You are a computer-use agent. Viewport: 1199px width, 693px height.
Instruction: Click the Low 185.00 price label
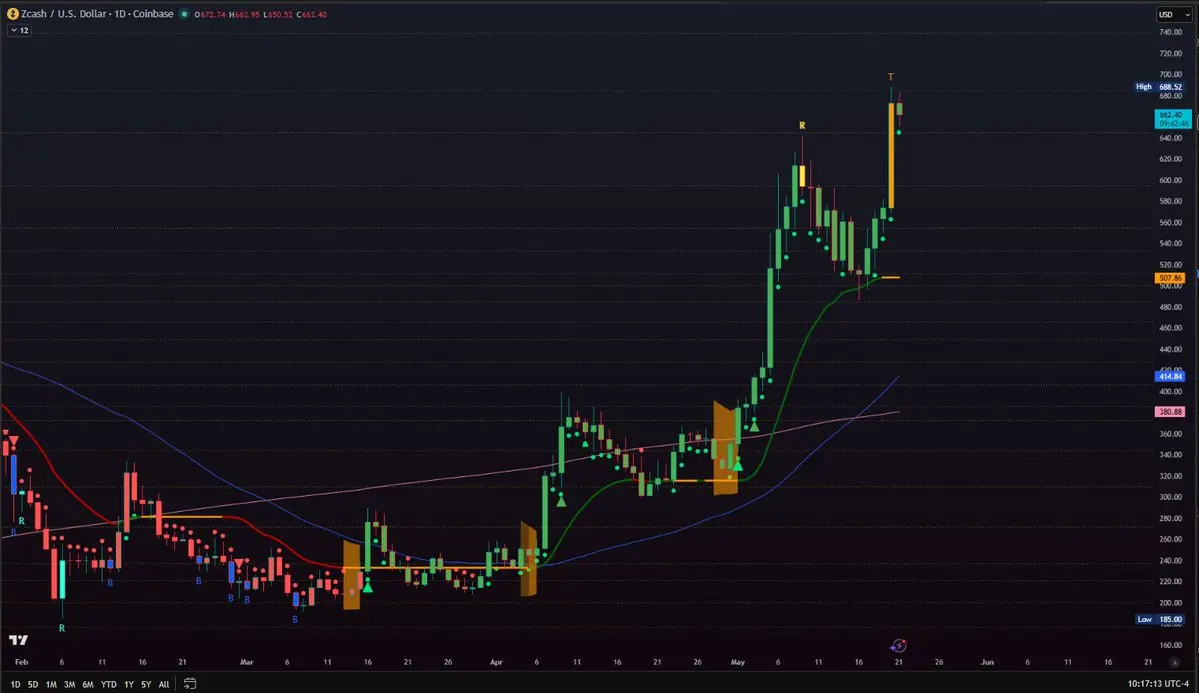1160,620
